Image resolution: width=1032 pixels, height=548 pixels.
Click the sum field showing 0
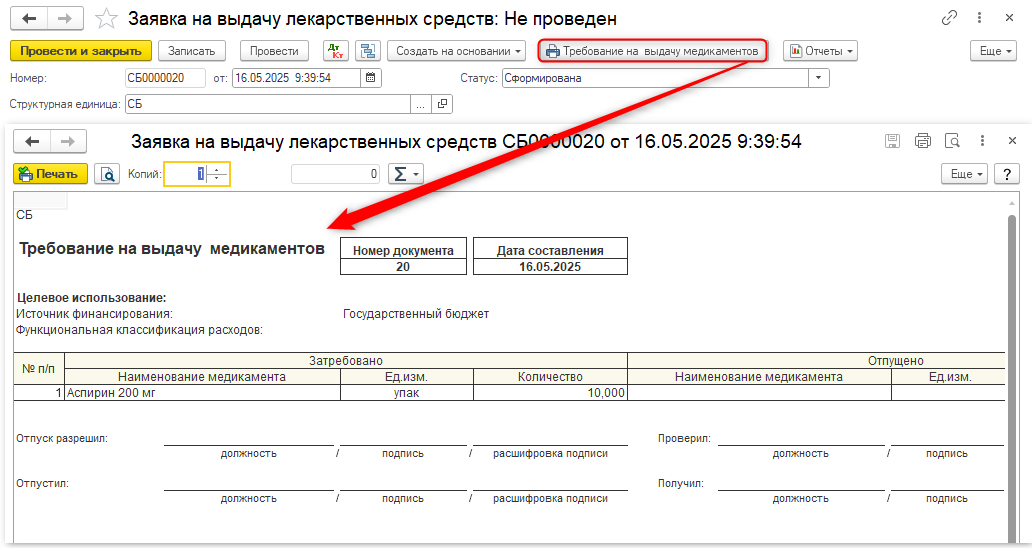click(x=336, y=174)
